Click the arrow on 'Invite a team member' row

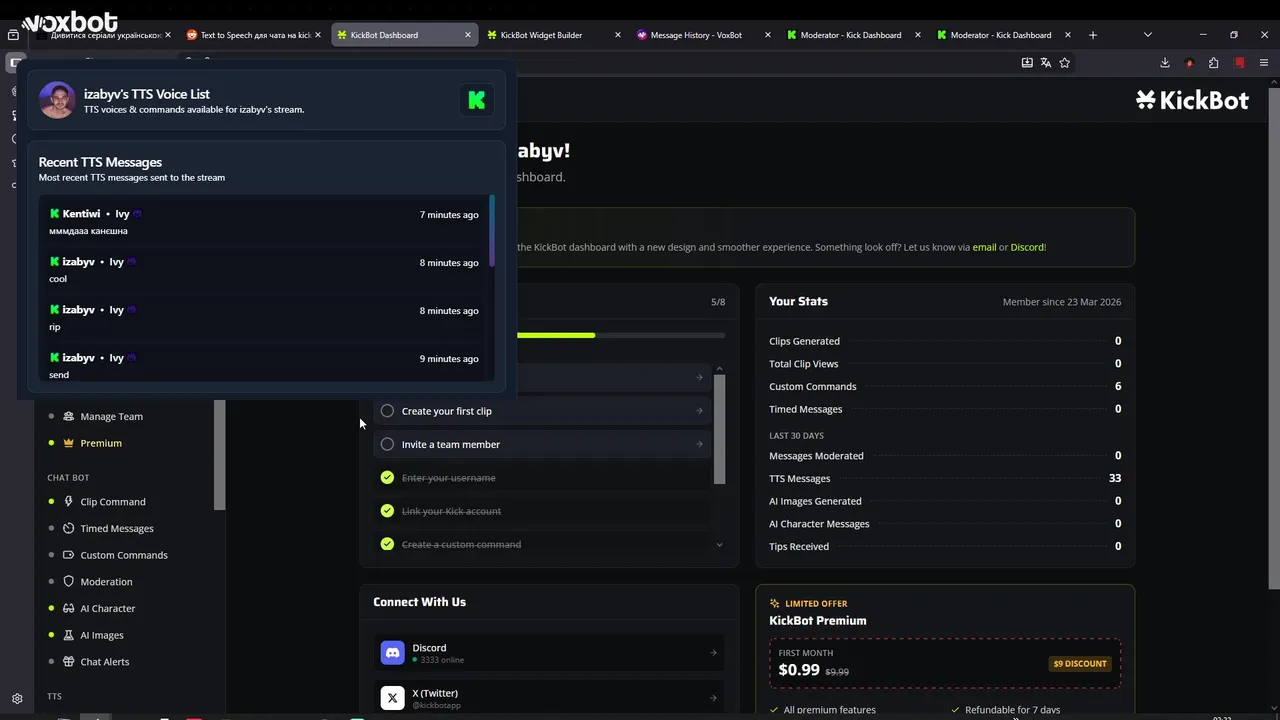coord(699,444)
